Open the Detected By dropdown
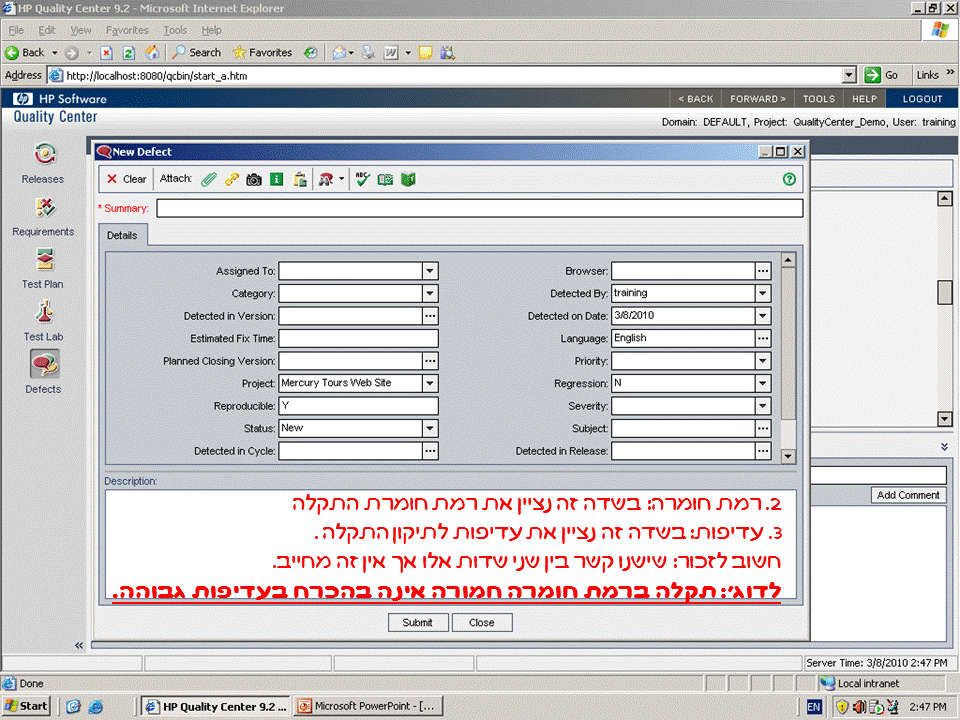The height and width of the screenshot is (720, 960). (763, 293)
